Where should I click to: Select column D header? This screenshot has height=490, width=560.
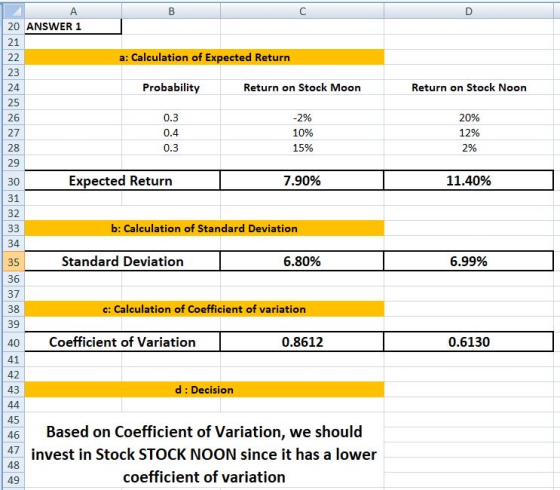(469, 11)
